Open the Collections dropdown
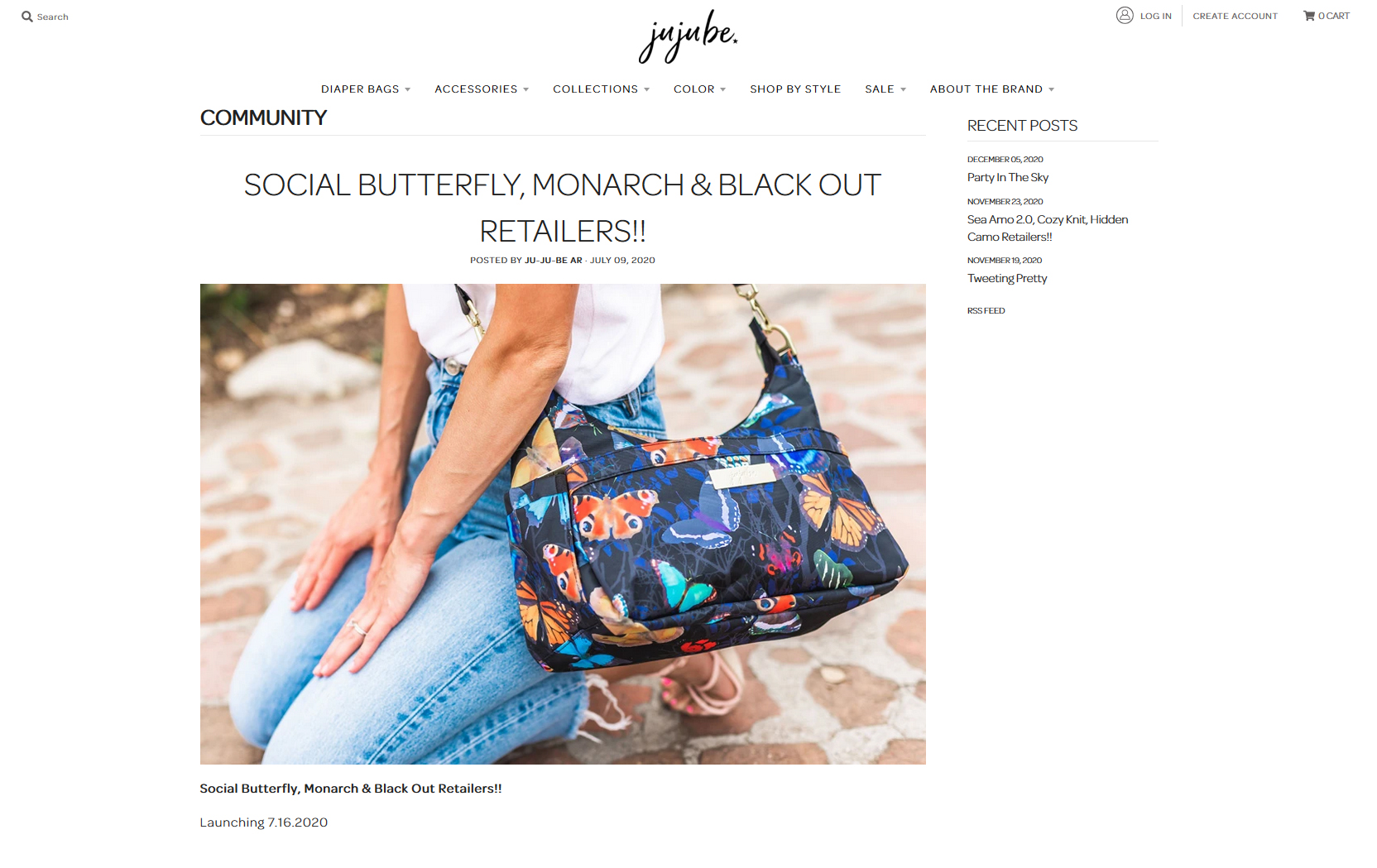 [601, 89]
